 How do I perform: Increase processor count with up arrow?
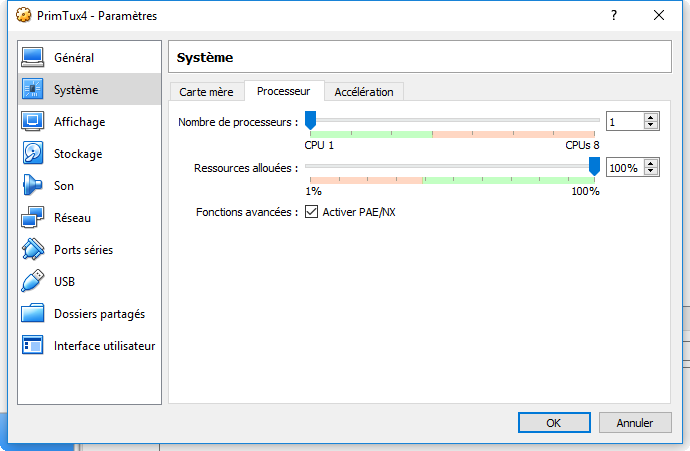651,117
